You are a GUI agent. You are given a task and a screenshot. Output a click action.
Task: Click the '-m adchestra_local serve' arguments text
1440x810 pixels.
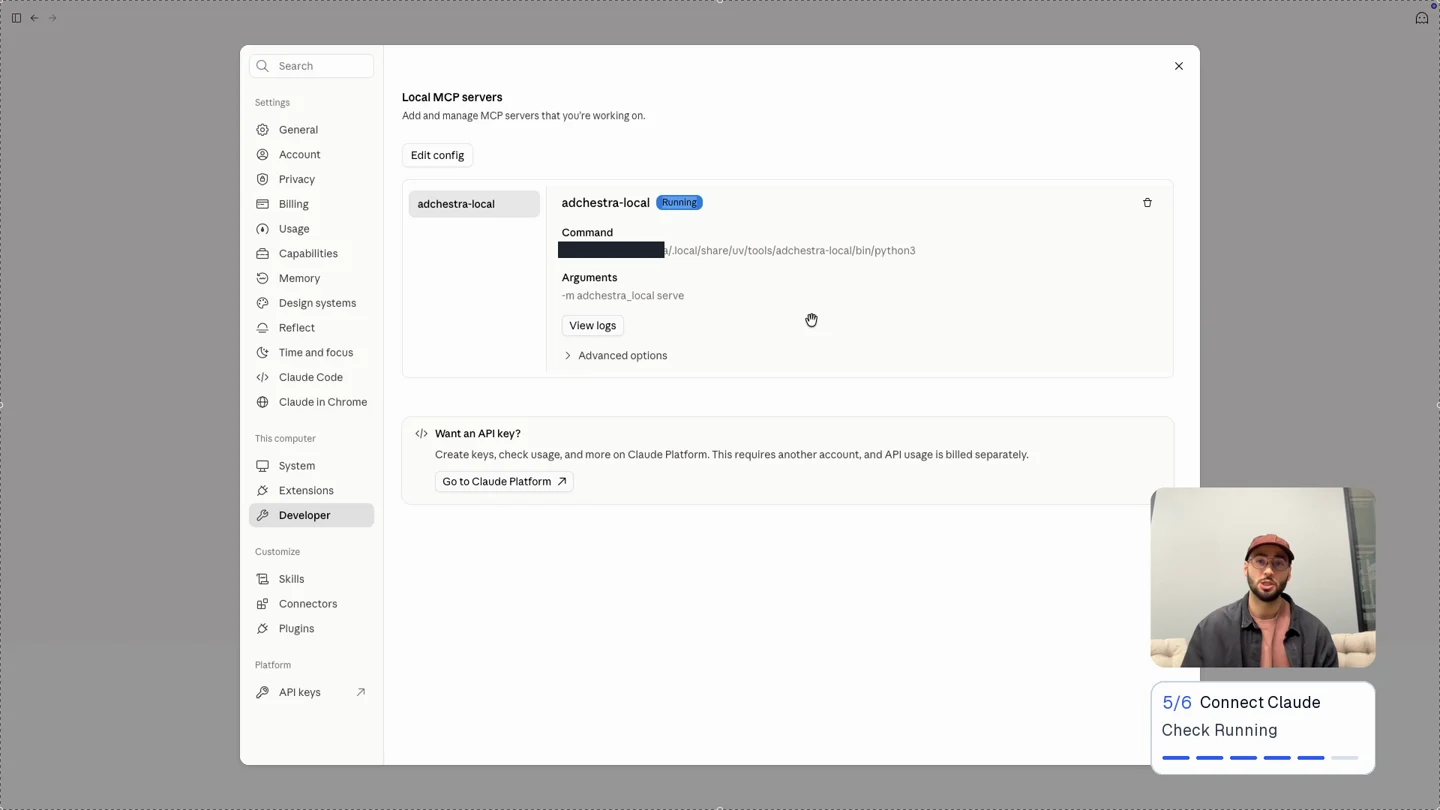[x=623, y=296]
